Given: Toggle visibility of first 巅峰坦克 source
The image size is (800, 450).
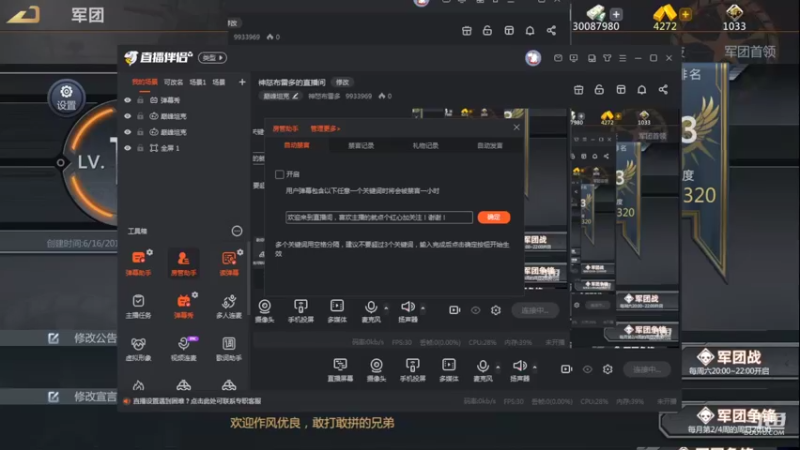Looking at the screenshot, I should [x=128, y=116].
